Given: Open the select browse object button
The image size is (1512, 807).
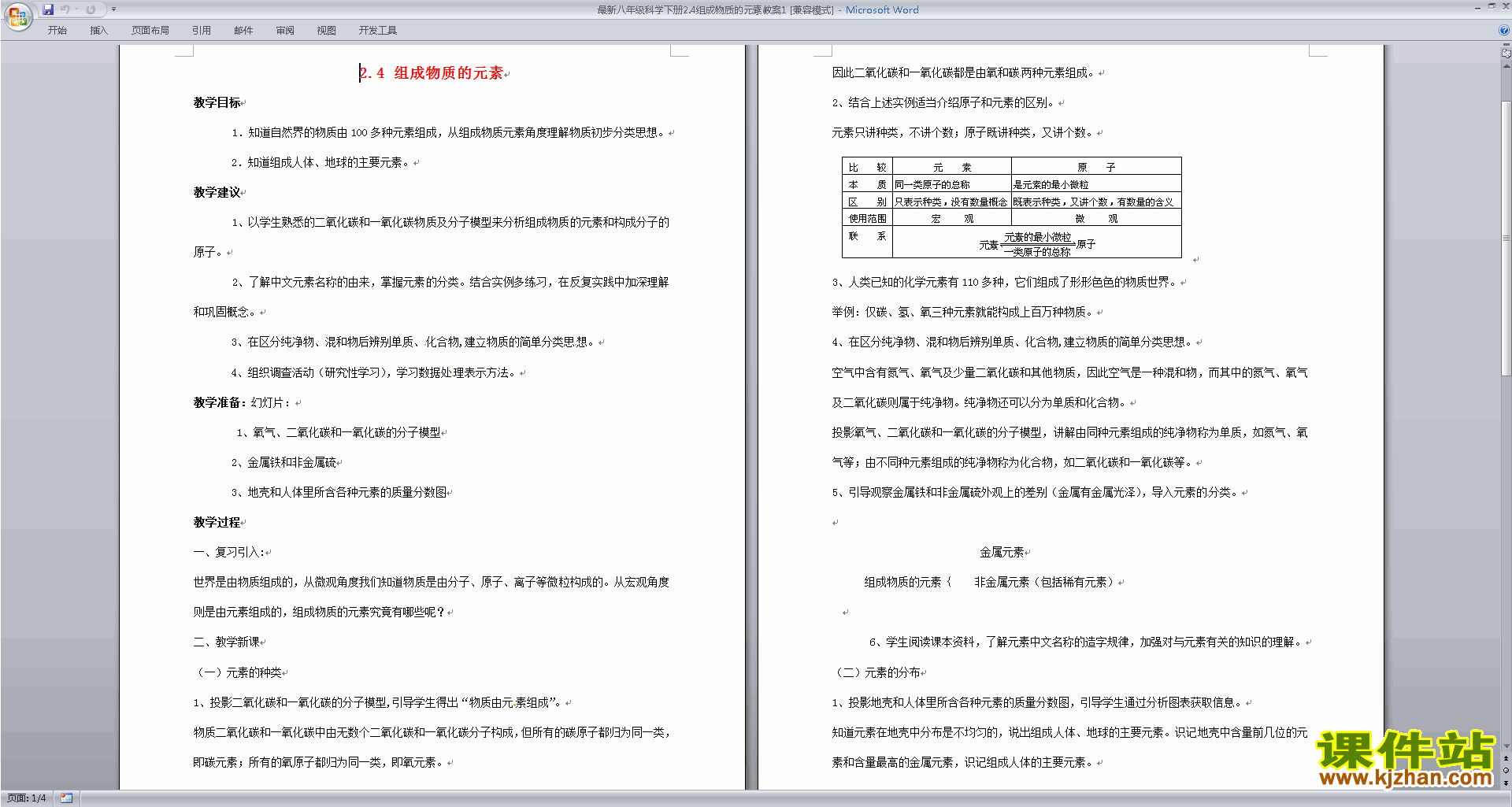Looking at the screenshot, I should 1506,770.
